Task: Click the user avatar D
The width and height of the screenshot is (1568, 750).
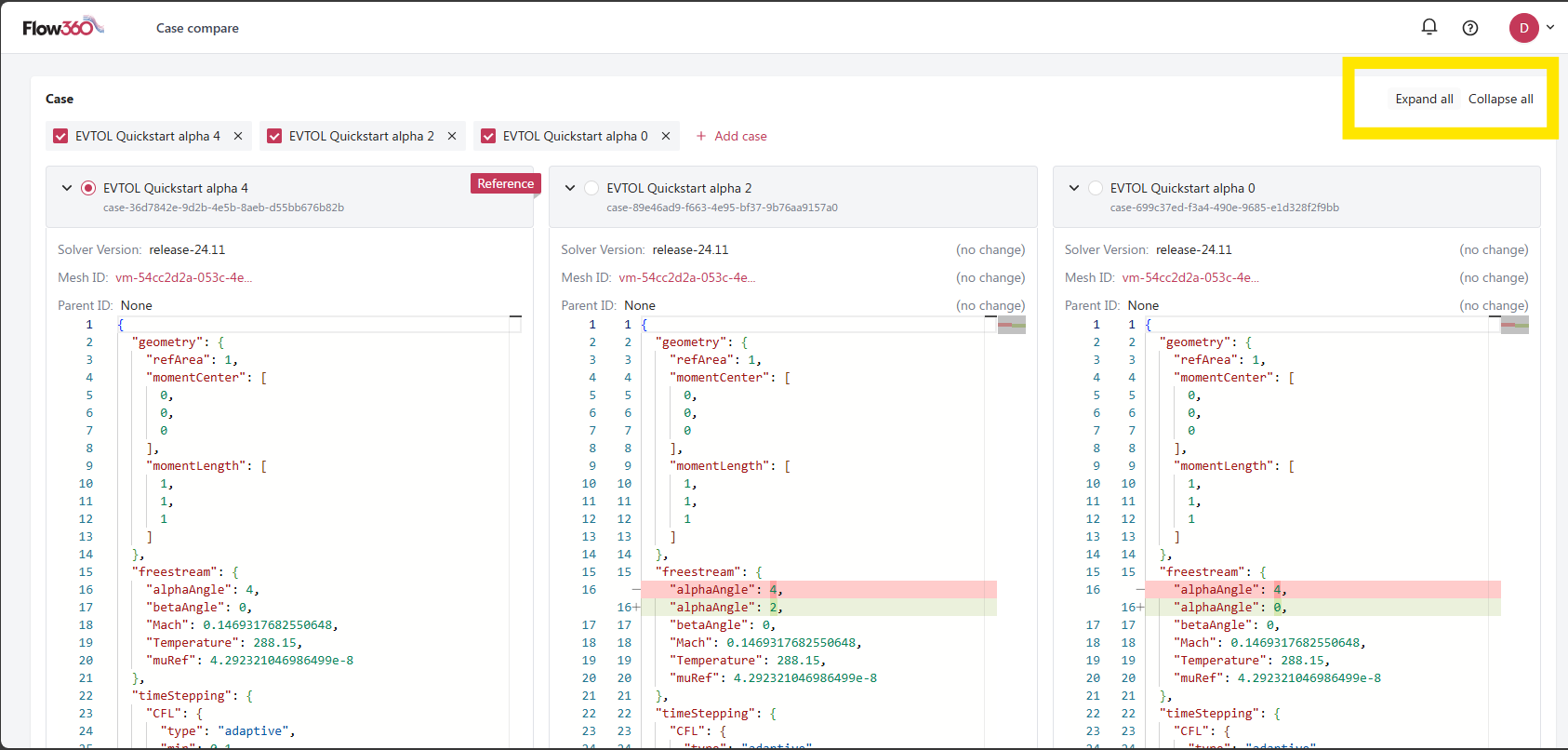Action: click(x=1523, y=28)
